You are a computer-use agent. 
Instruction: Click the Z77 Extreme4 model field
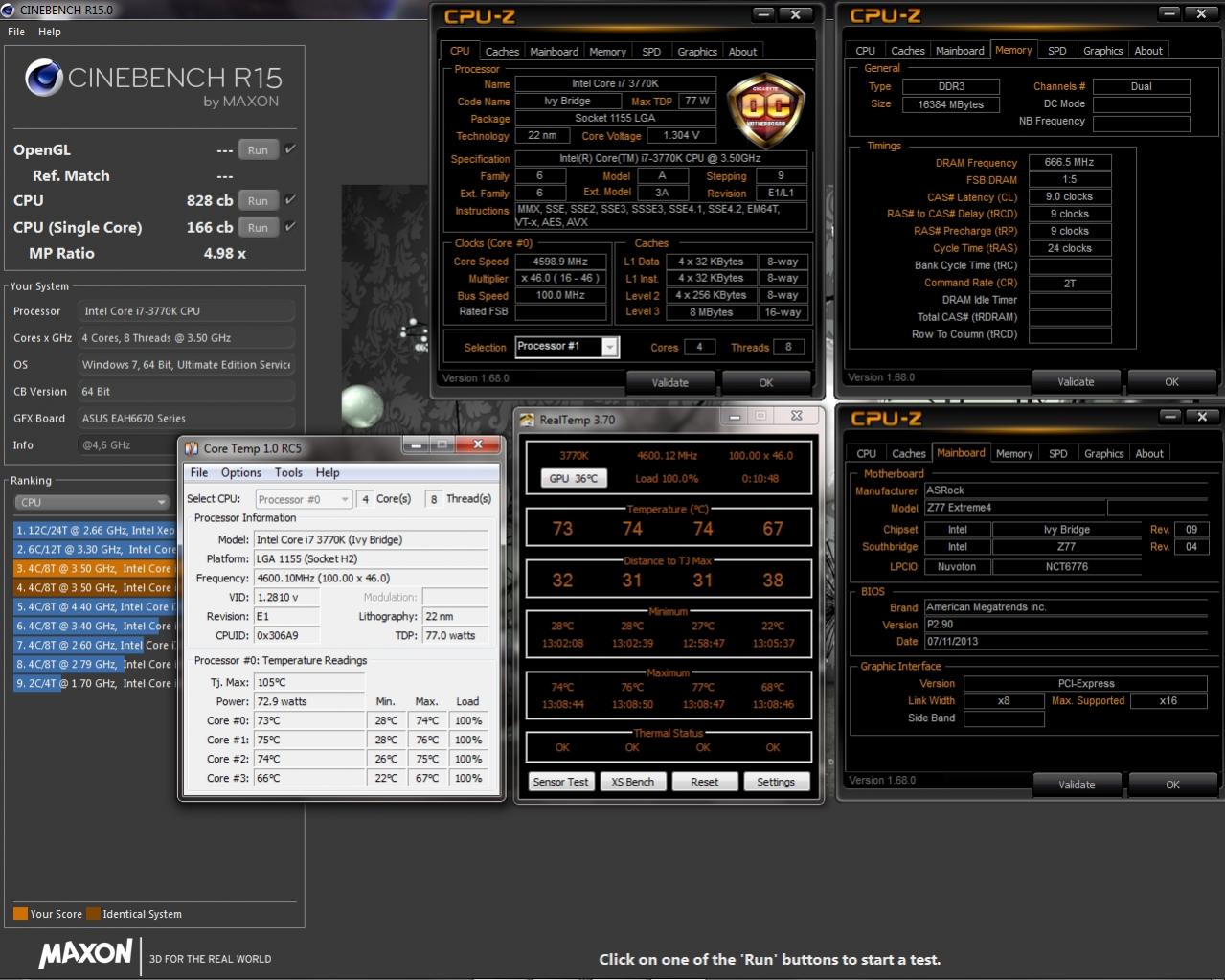tap(1015, 508)
